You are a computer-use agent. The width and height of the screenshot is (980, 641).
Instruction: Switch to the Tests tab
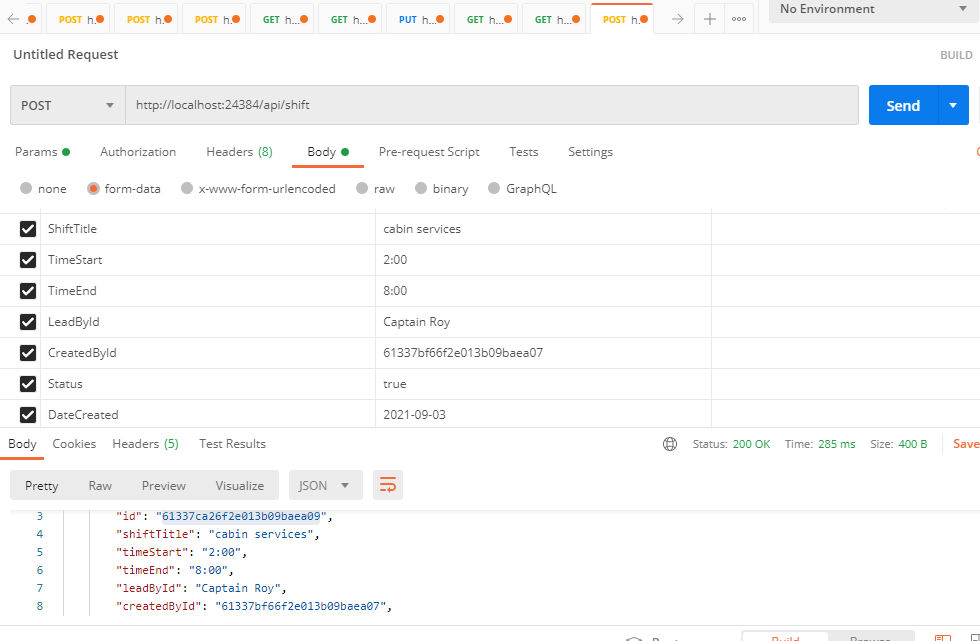coord(524,152)
